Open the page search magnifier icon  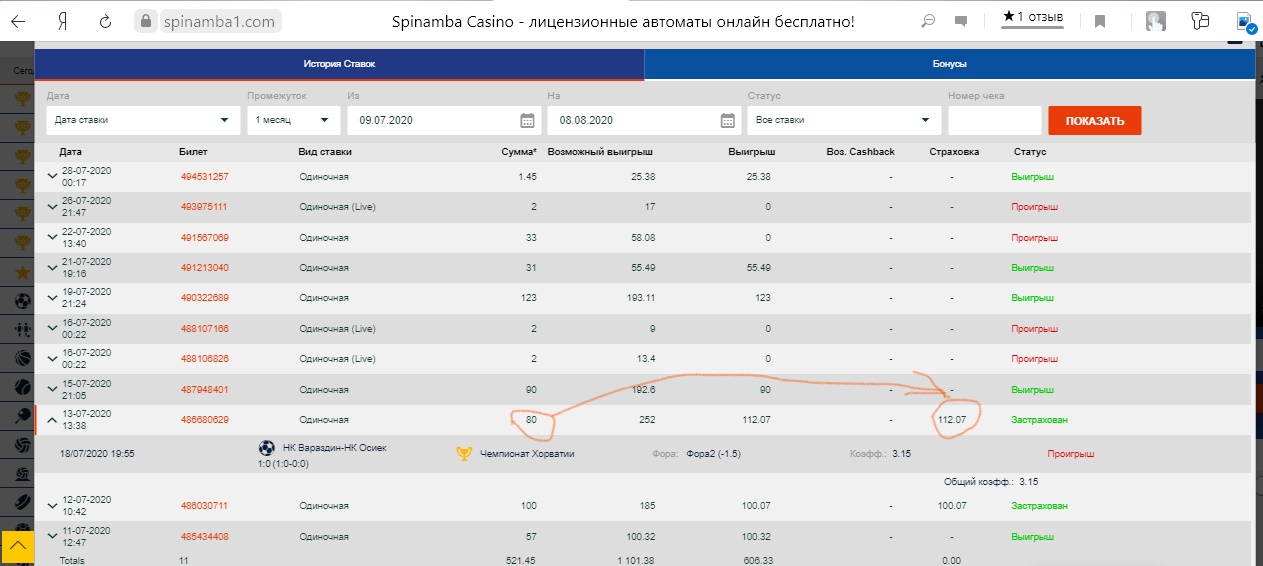click(928, 21)
